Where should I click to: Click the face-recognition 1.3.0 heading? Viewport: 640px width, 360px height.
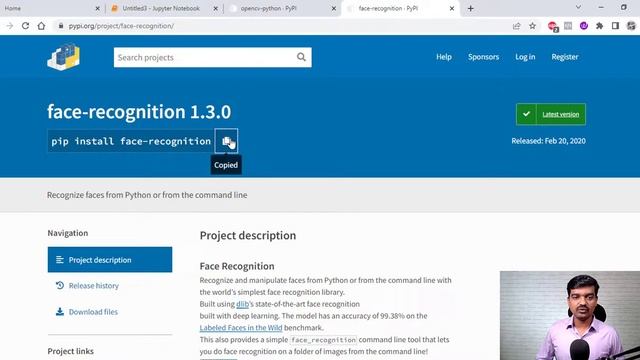(139, 112)
